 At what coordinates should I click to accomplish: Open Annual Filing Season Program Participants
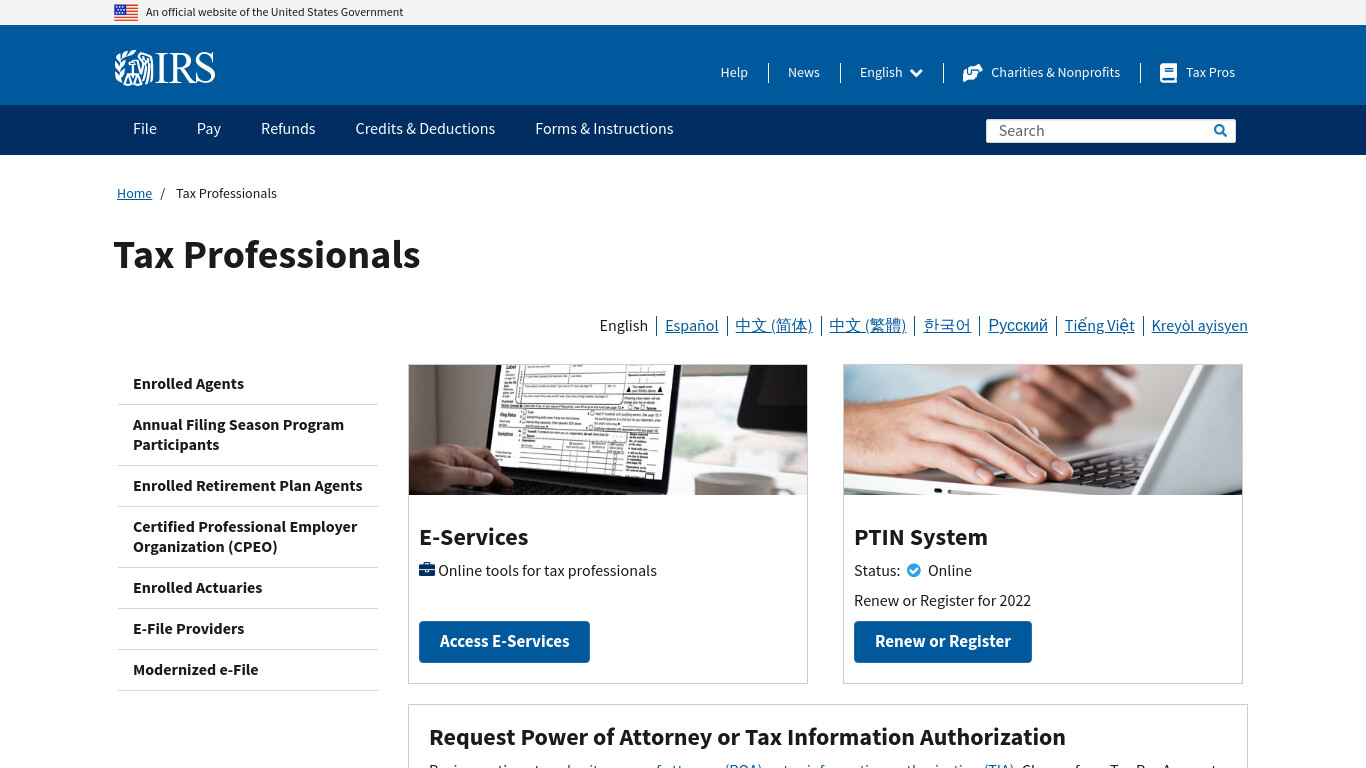pos(238,435)
